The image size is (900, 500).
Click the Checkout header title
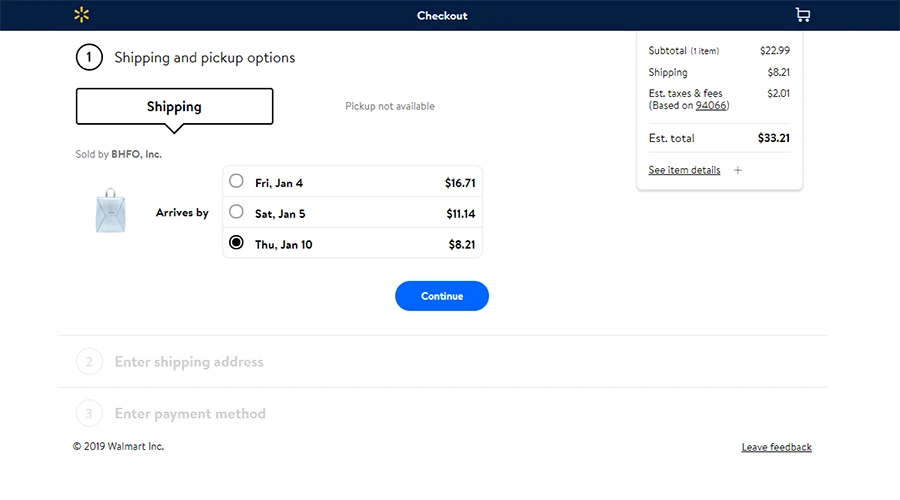click(442, 16)
